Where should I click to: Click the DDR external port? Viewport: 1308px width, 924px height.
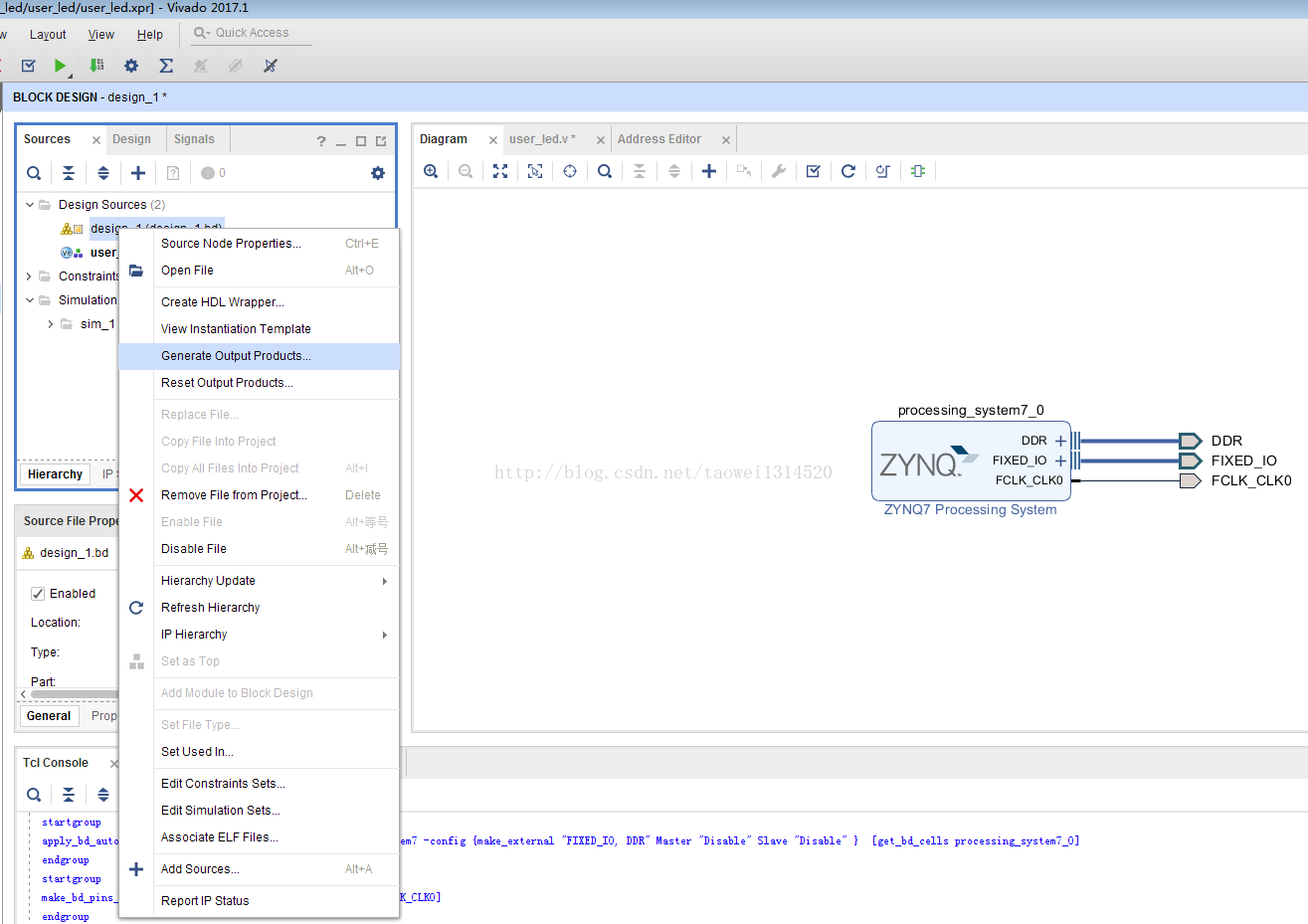(1190, 441)
